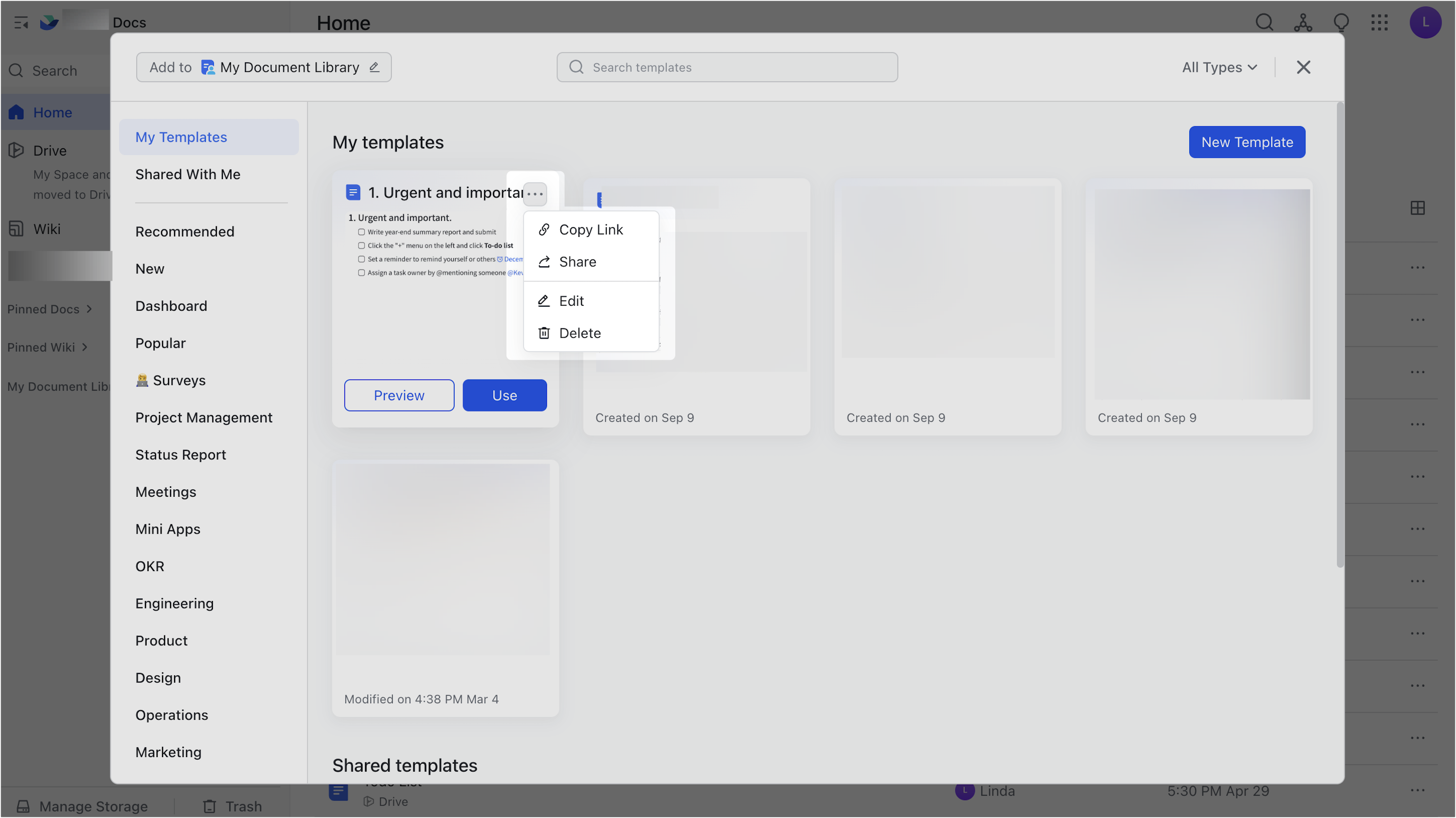Open the apps grid icon in the top bar
Viewport: 1456px width, 818px height.
tap(1379, 22)
